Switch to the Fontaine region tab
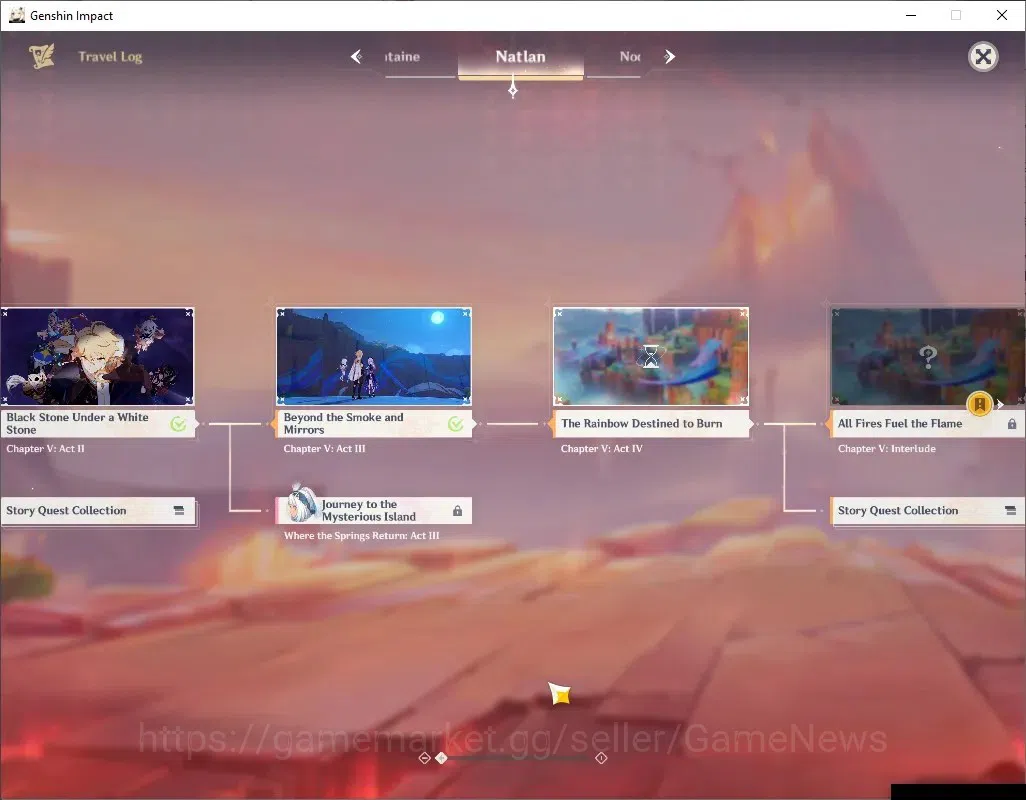 click(402, 57)
